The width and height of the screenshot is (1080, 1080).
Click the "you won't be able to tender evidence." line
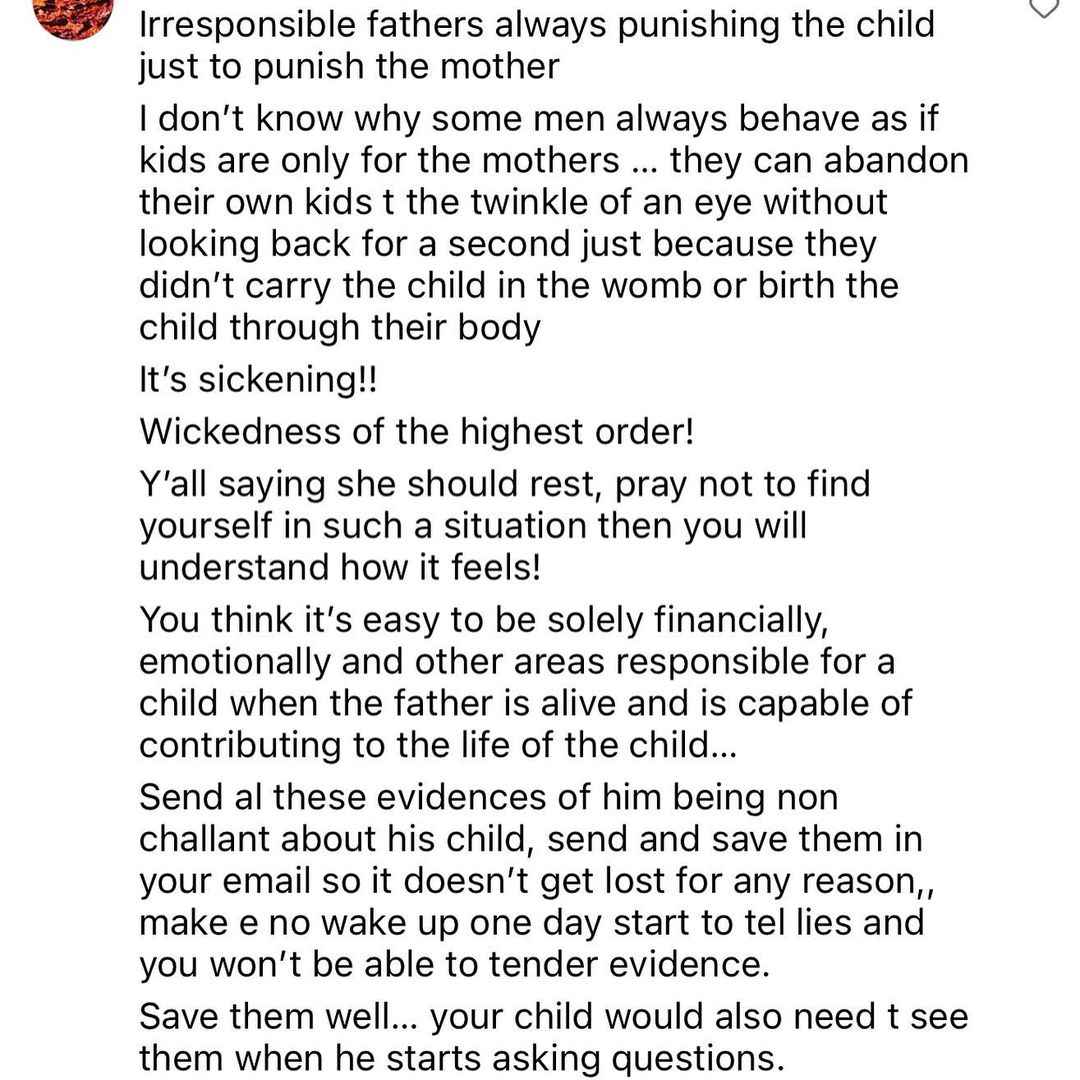[454, 964]
